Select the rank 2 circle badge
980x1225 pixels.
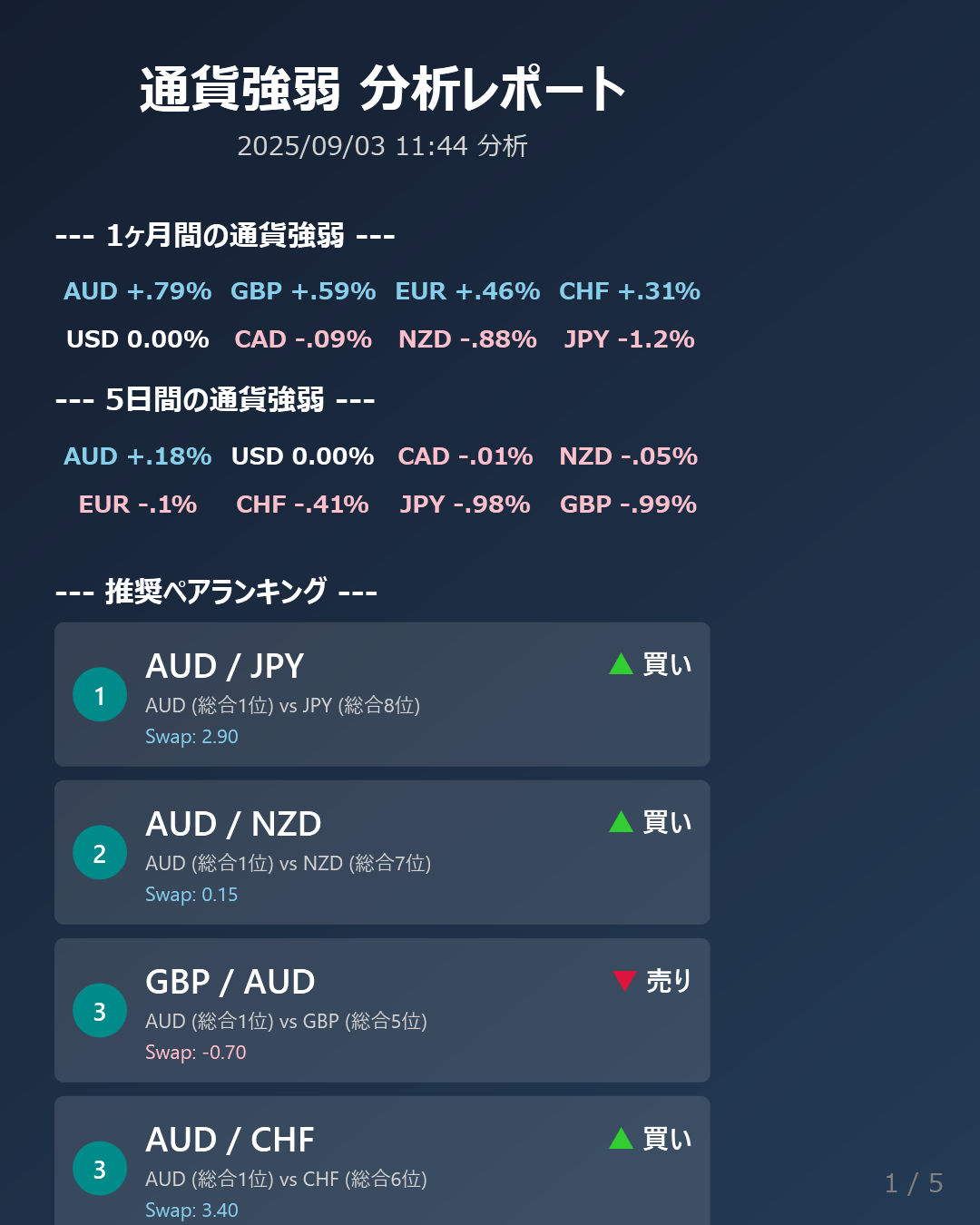point(100,852)
